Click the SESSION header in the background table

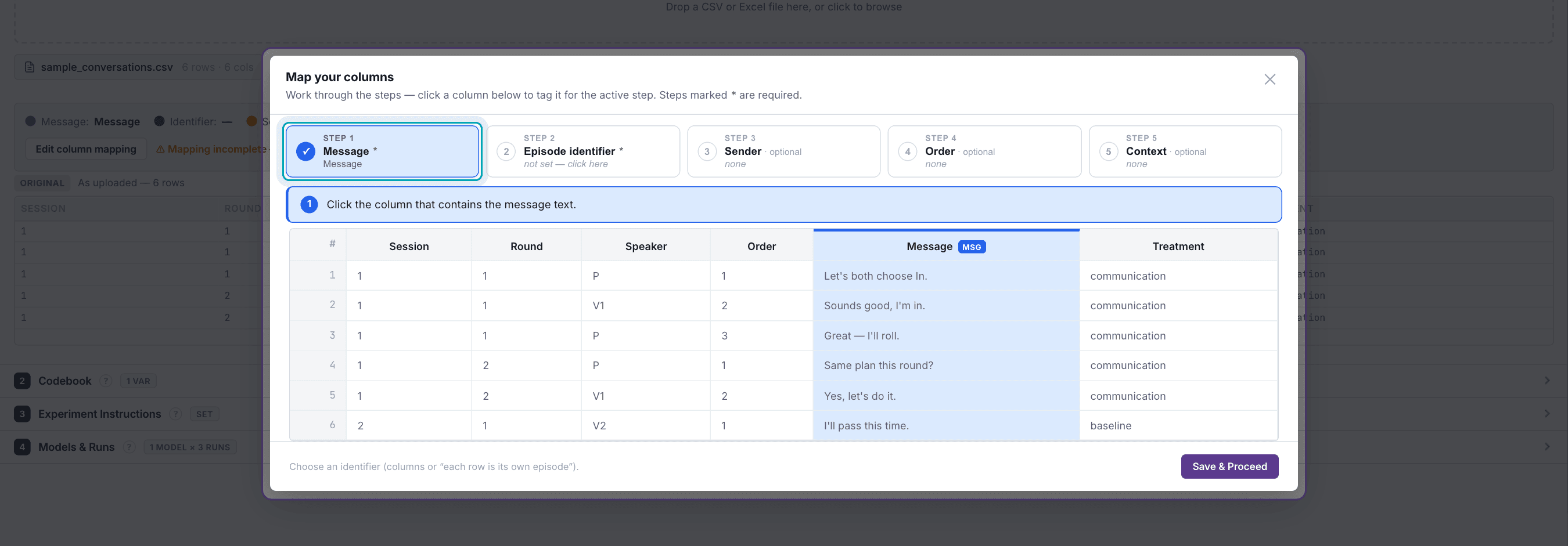[43, 208]
